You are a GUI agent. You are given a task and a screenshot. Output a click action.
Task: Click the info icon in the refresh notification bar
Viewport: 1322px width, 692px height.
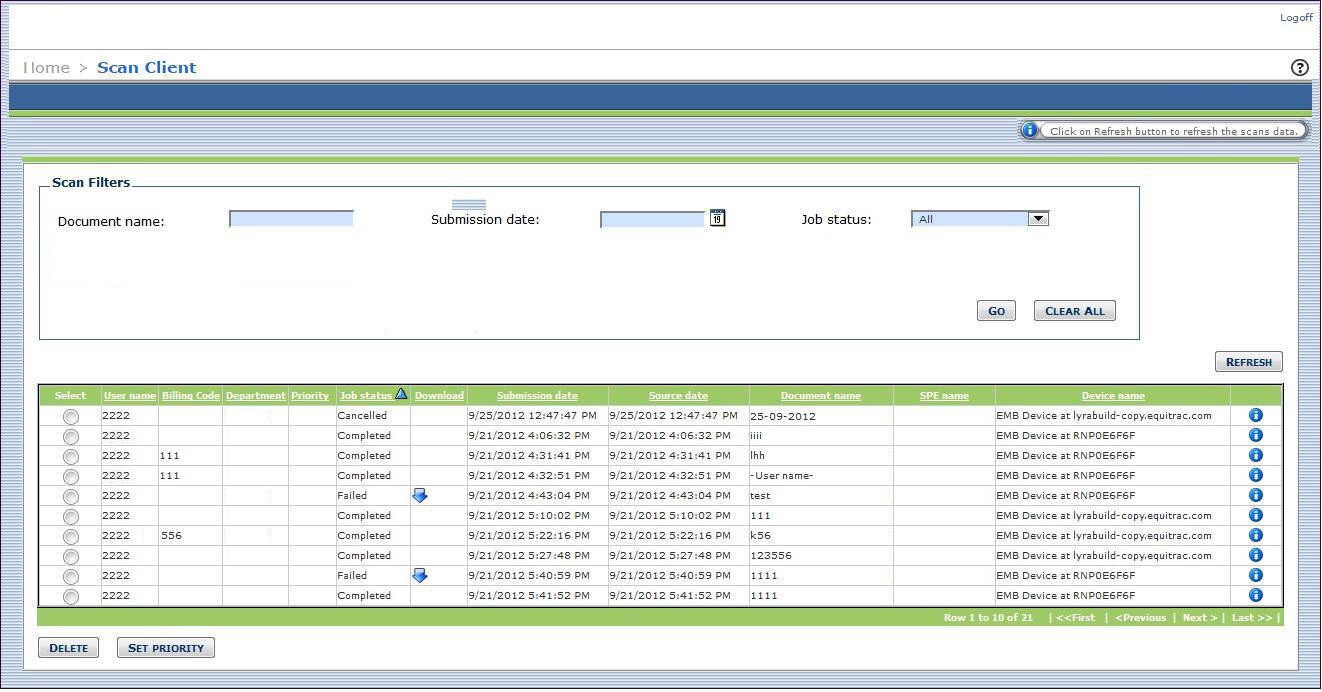(1029, 130)
